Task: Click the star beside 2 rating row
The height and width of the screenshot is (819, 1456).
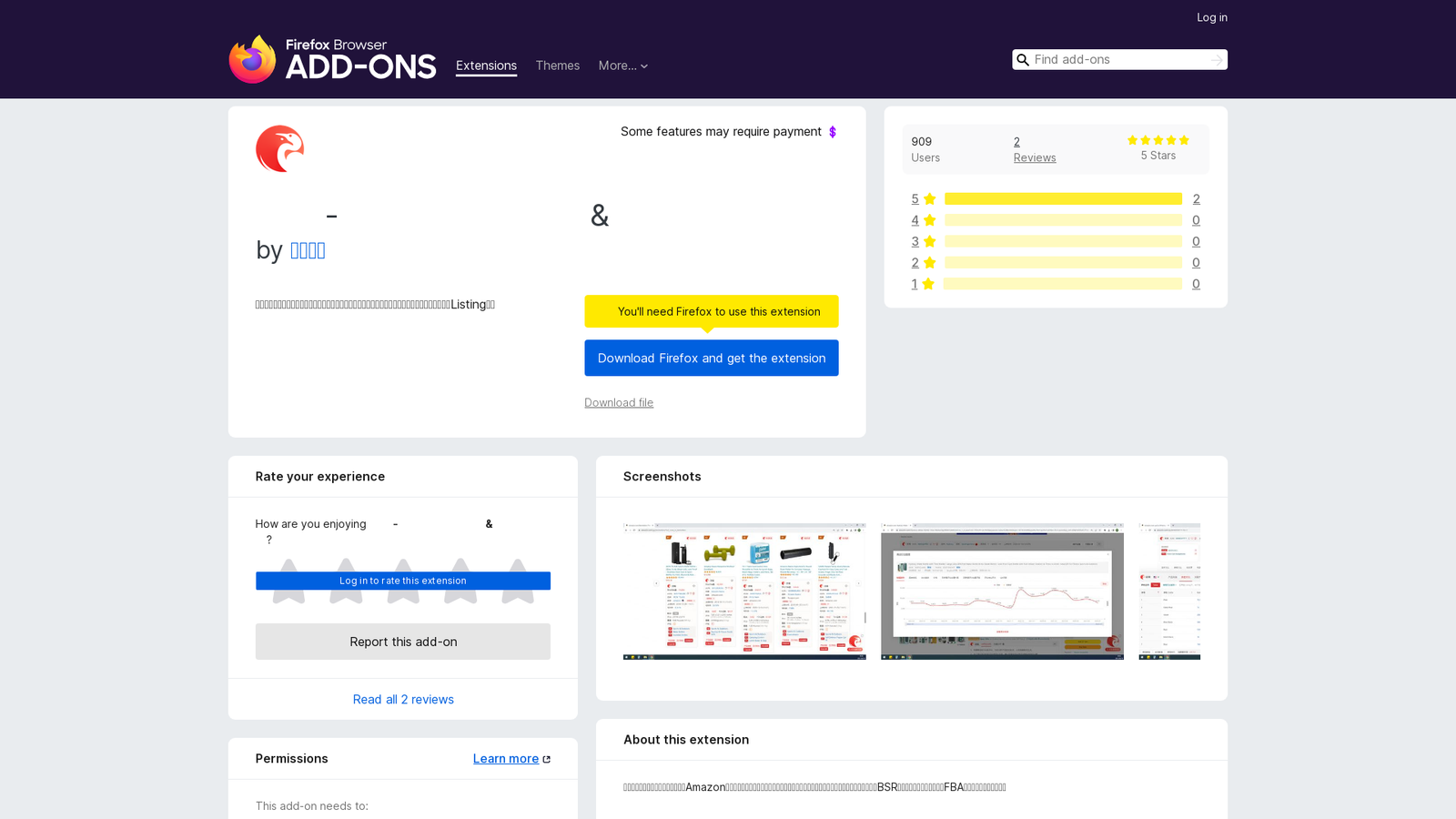Action: click(x=929, y=263)
